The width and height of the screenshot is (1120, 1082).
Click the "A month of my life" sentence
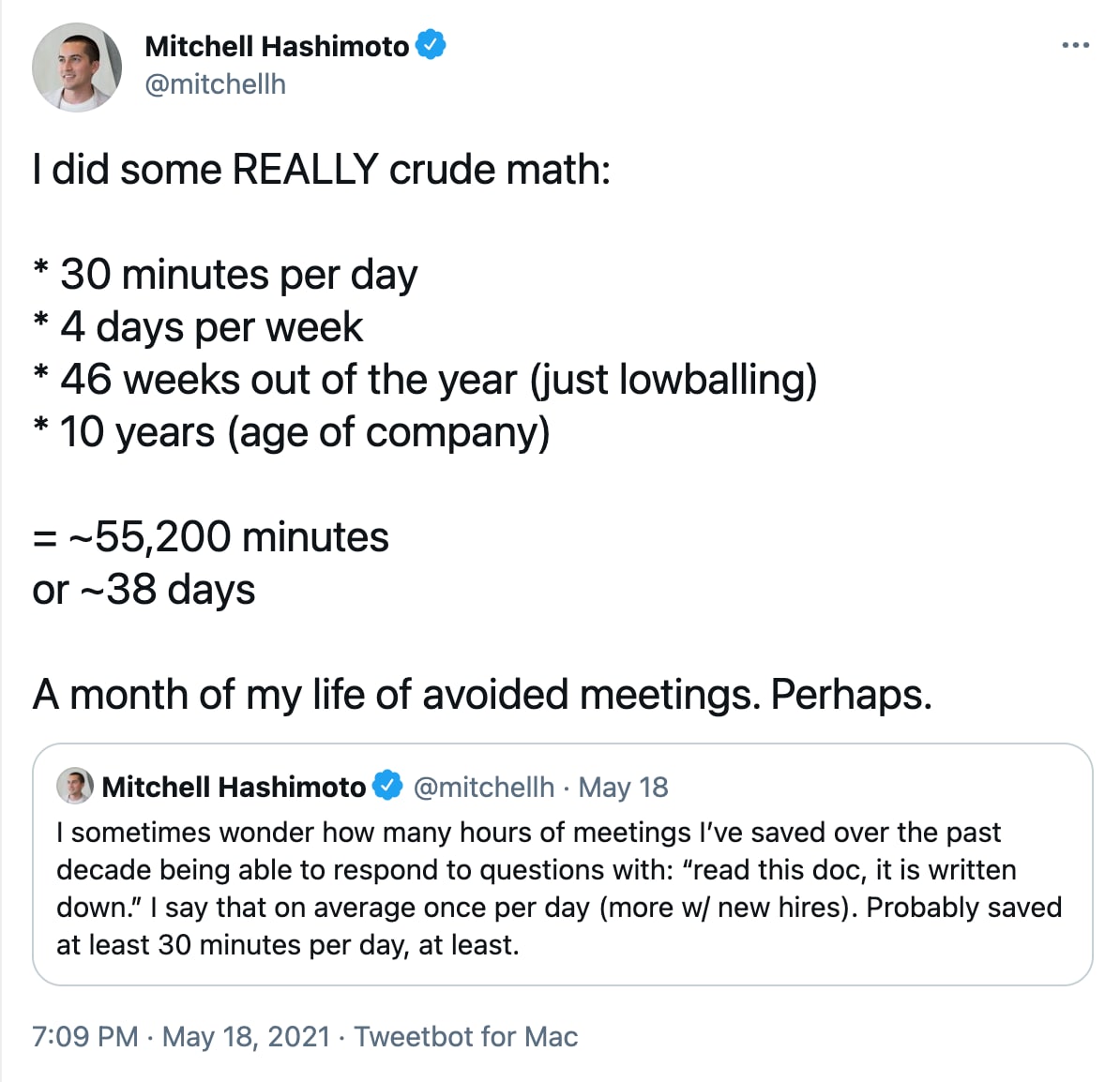482,694
